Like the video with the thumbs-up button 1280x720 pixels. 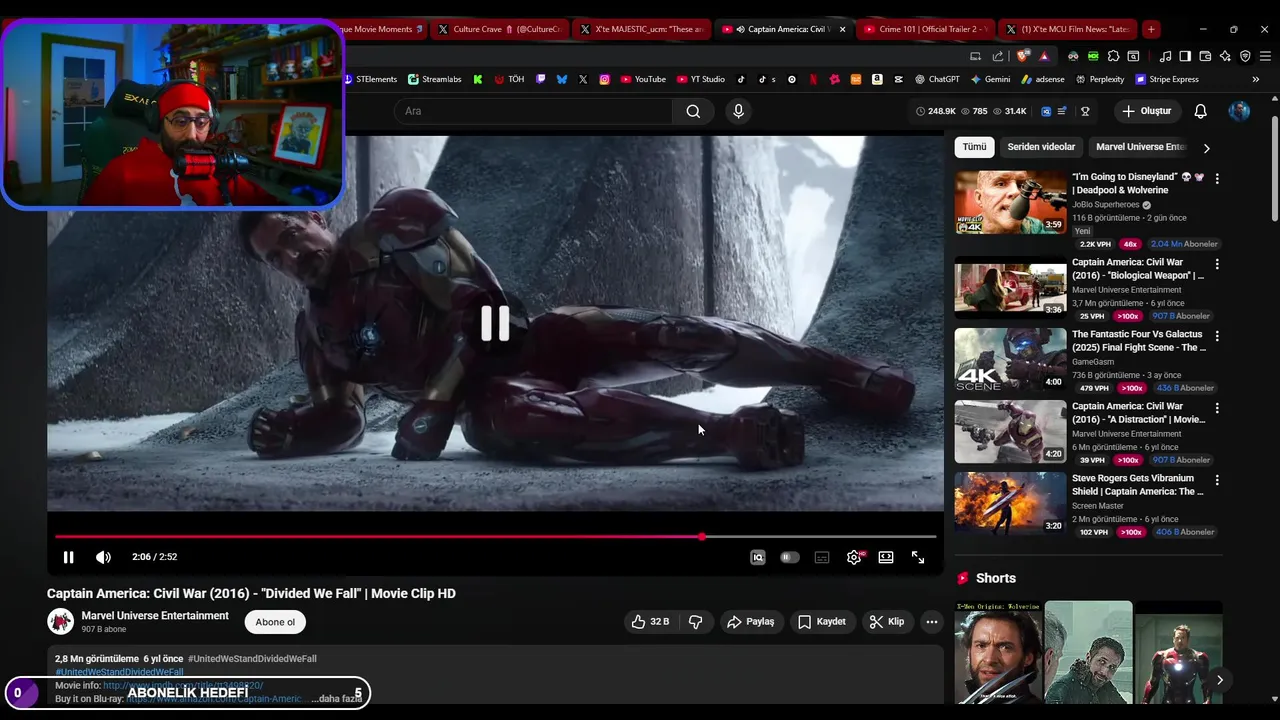tap(650, 622)
